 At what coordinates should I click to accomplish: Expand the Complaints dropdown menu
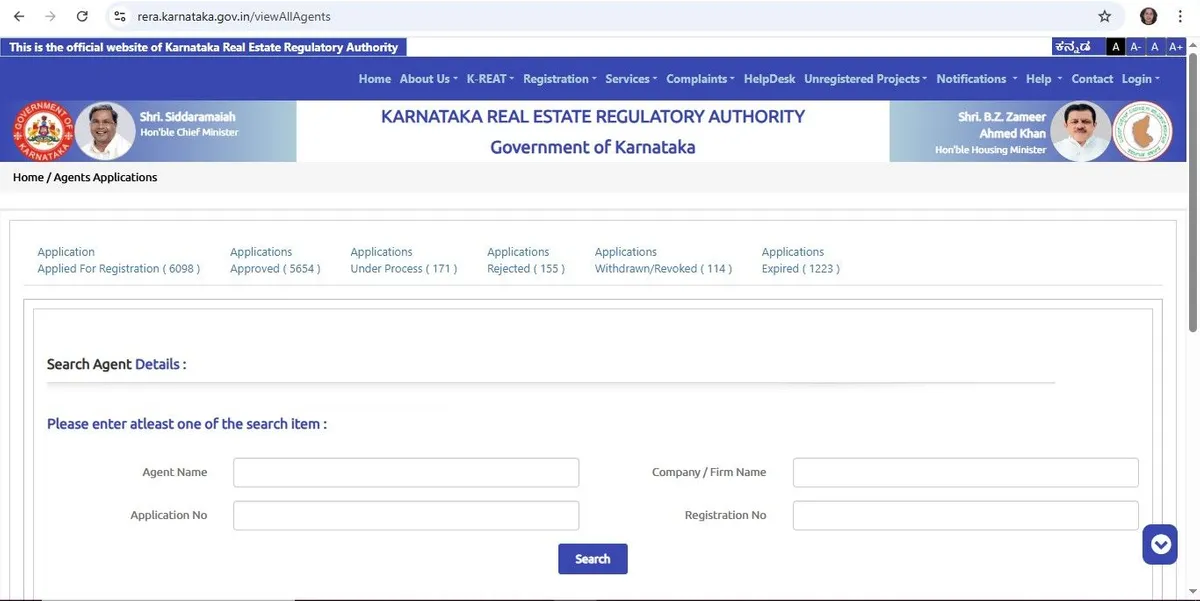[x=700, y=79]
